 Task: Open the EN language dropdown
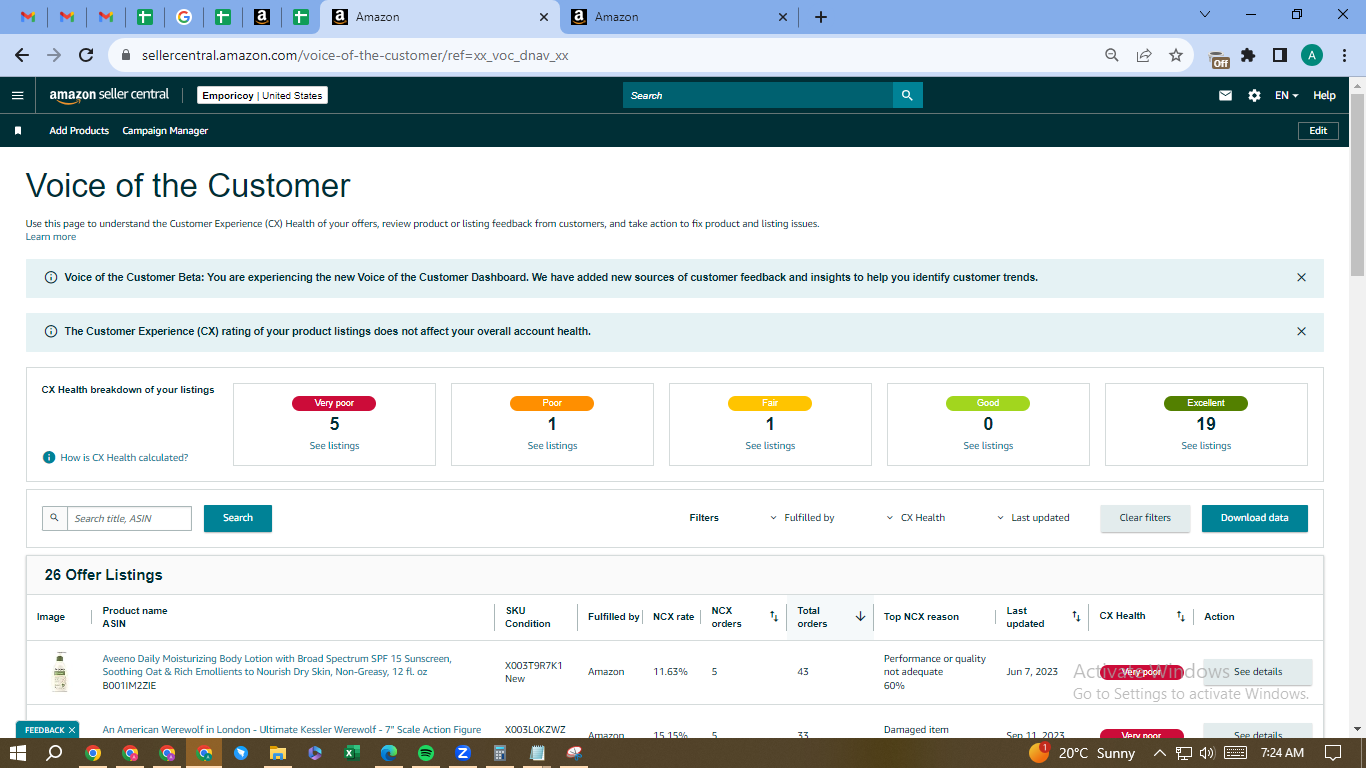1286,95
